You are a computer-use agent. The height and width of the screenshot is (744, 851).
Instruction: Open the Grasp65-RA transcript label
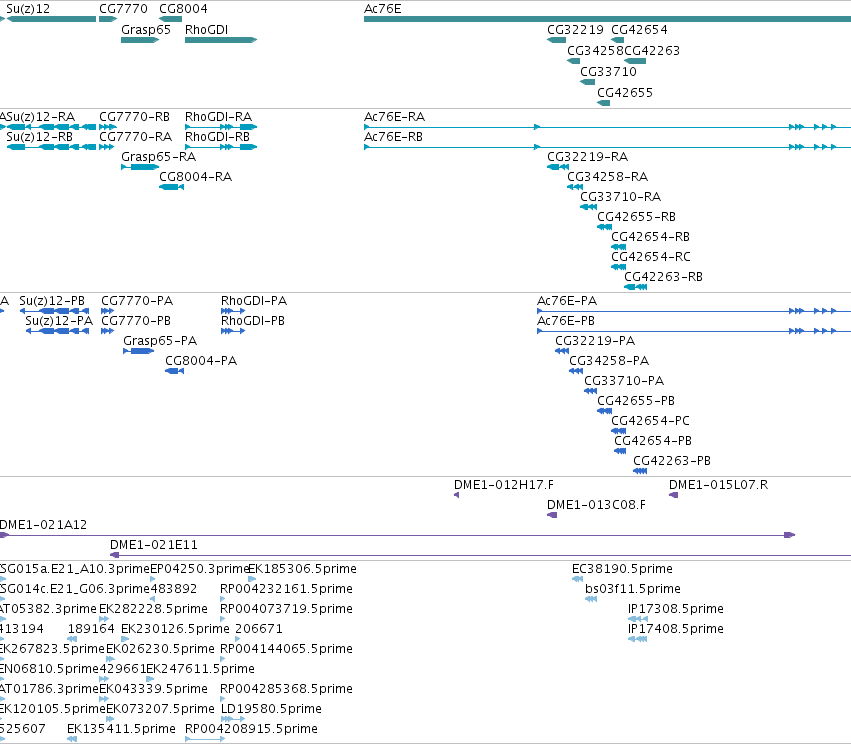click(x=158, y=157)
